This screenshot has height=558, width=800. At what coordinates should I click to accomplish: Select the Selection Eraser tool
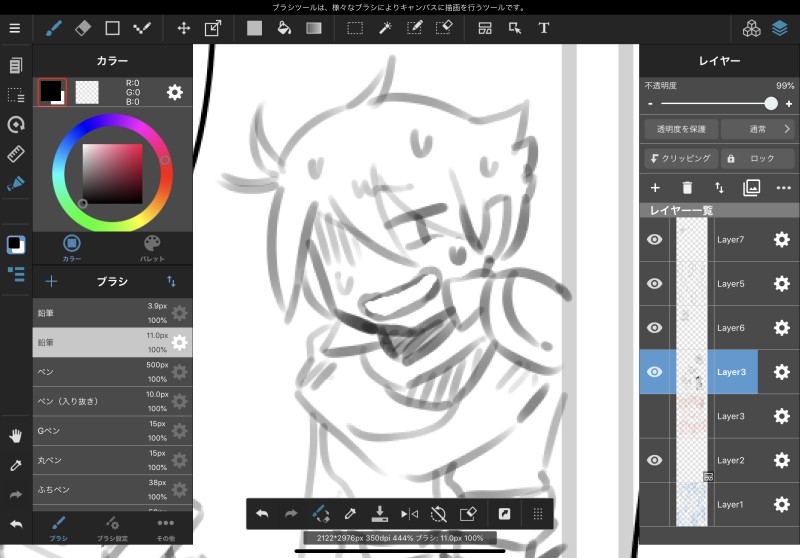tap(444, 28)
